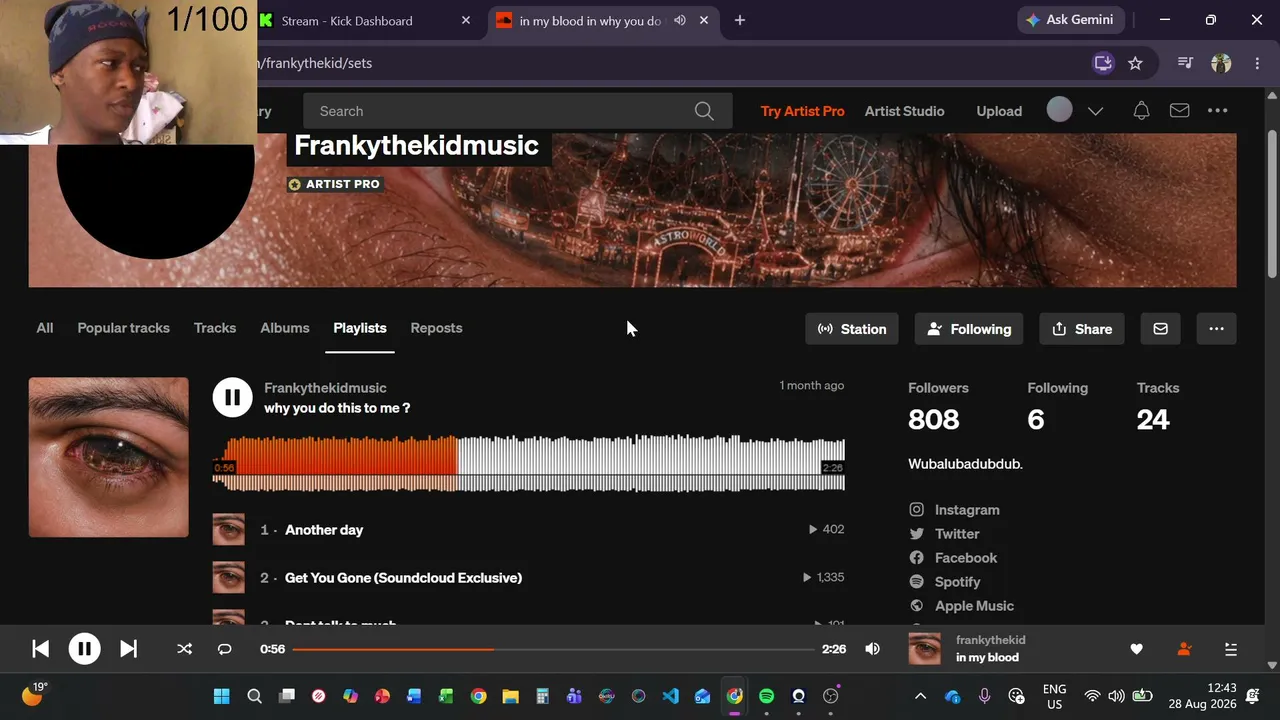Like the track 'in my blood'
Viewport: 1280px width, 720px height.
pyautogui.click(x=1136, y=649)
